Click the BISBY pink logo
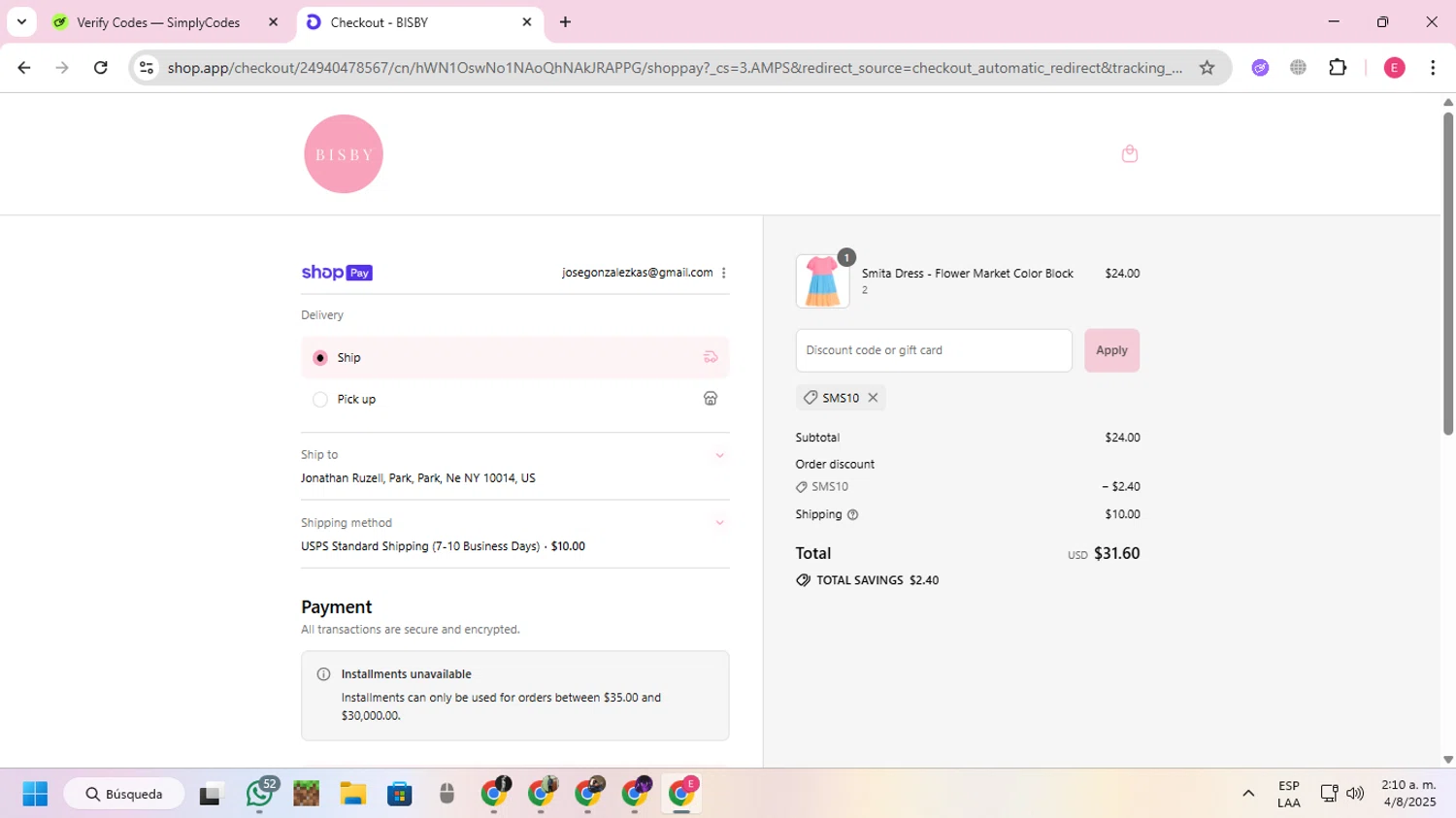 (x=344, y=153)
